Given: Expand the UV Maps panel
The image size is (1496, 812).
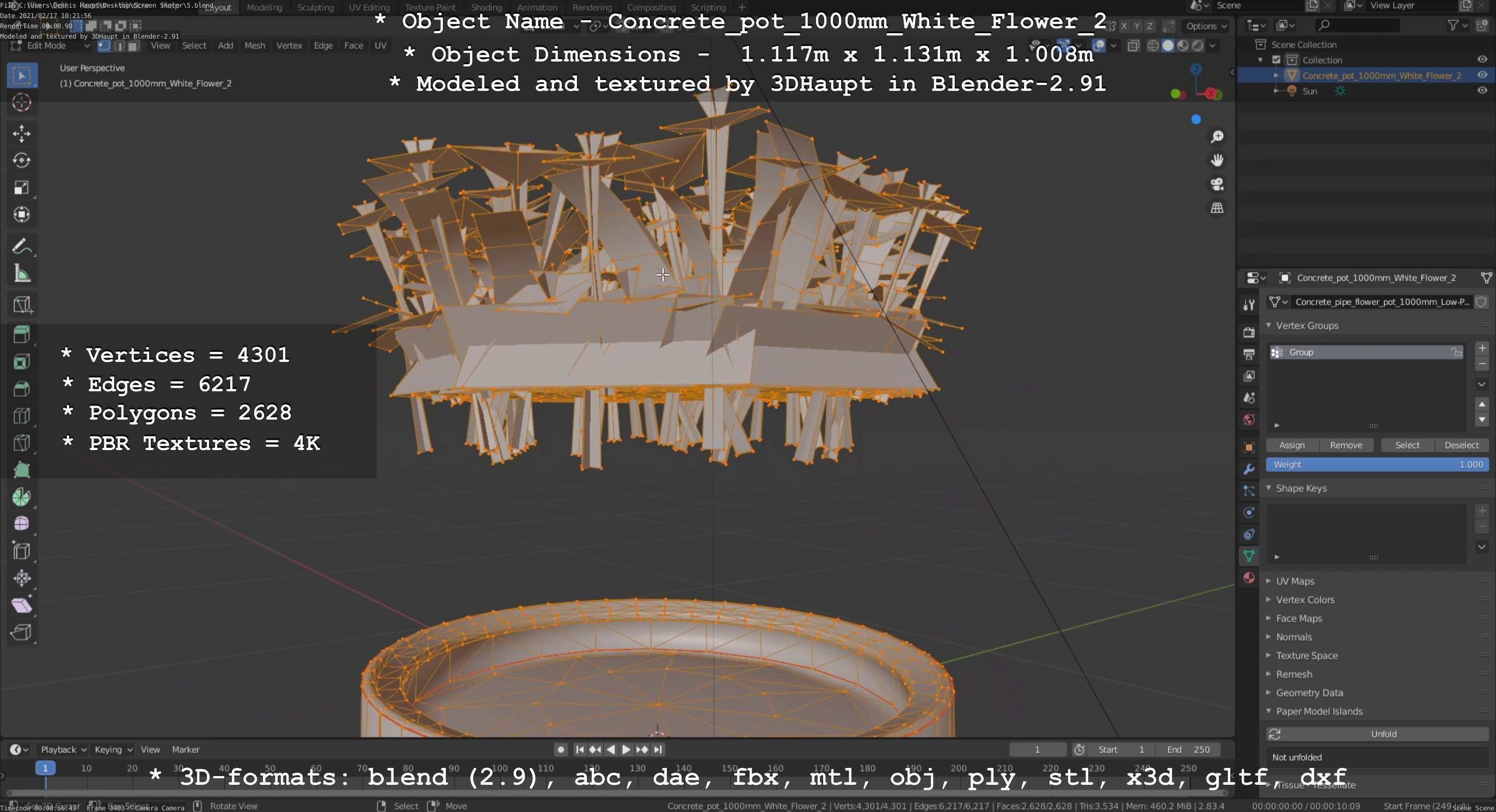Looking at the screenshot, I should point(1269,581).
